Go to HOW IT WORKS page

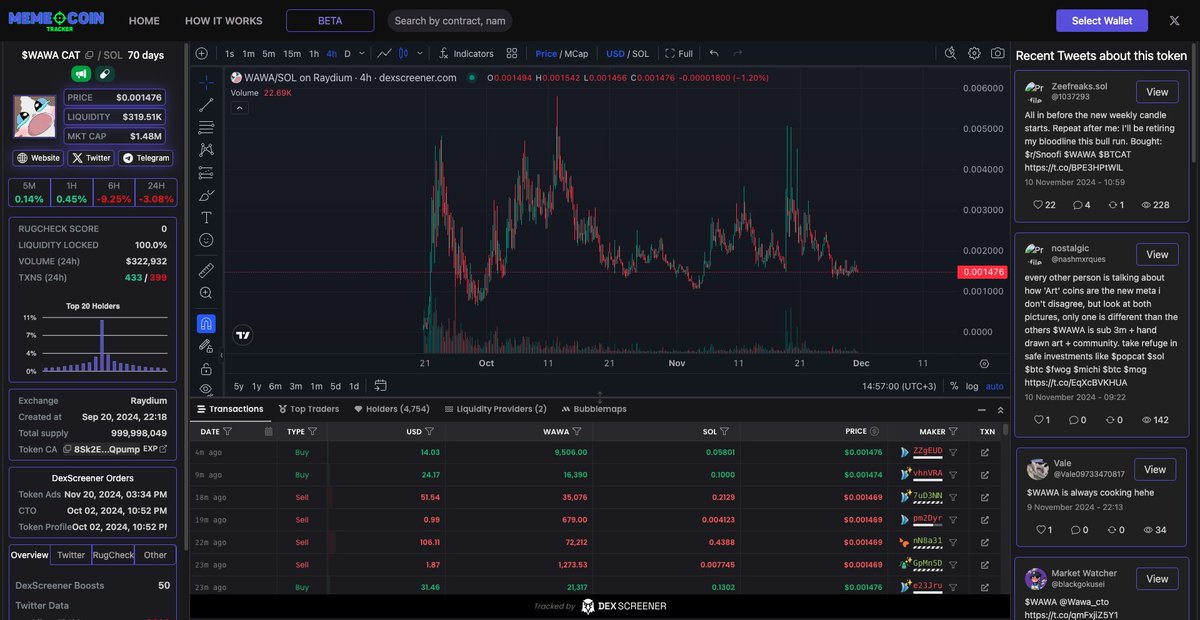[224, 21]
